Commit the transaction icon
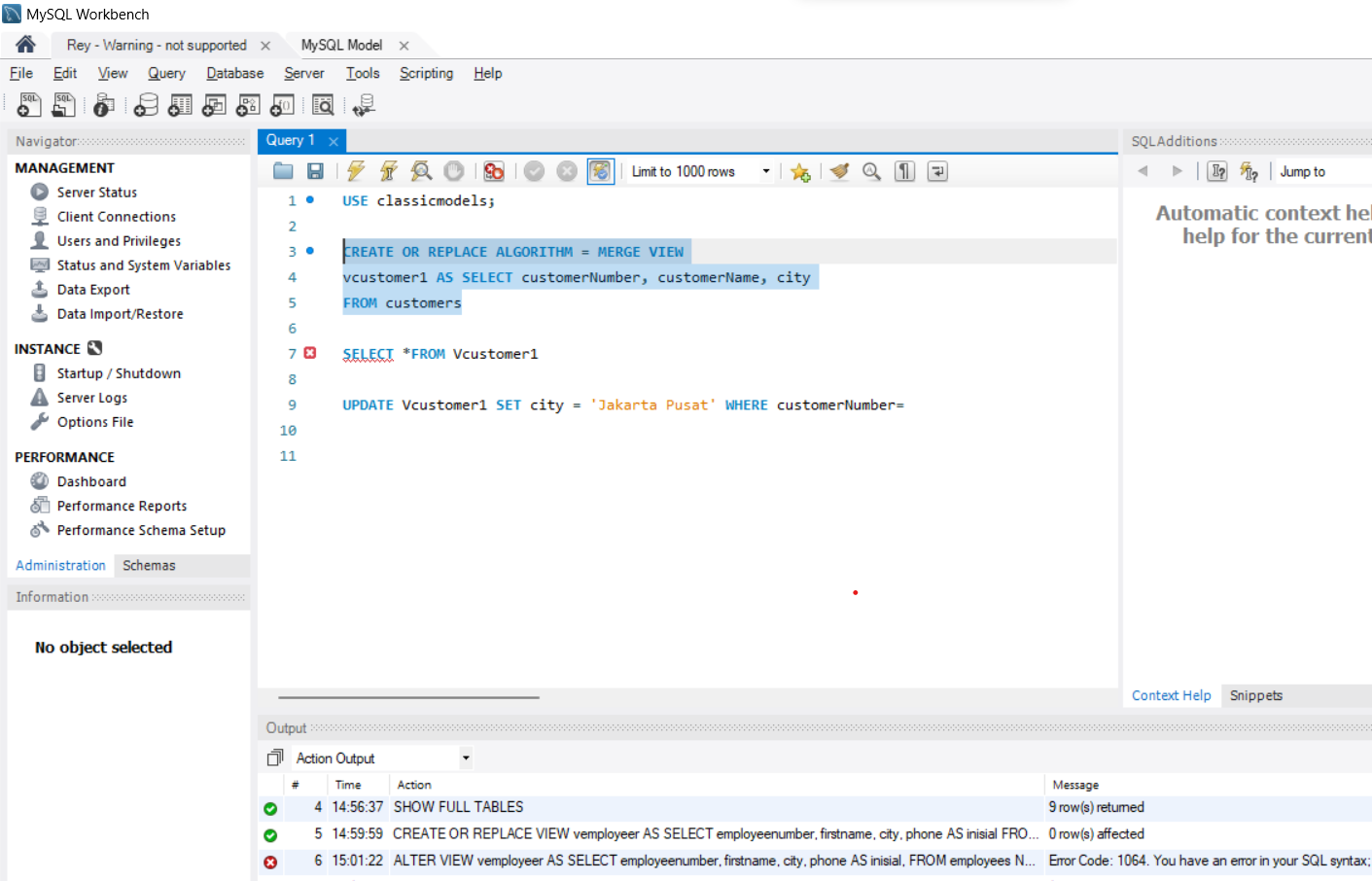Screen dimensions: 1372x881 [x=534, y=171]
